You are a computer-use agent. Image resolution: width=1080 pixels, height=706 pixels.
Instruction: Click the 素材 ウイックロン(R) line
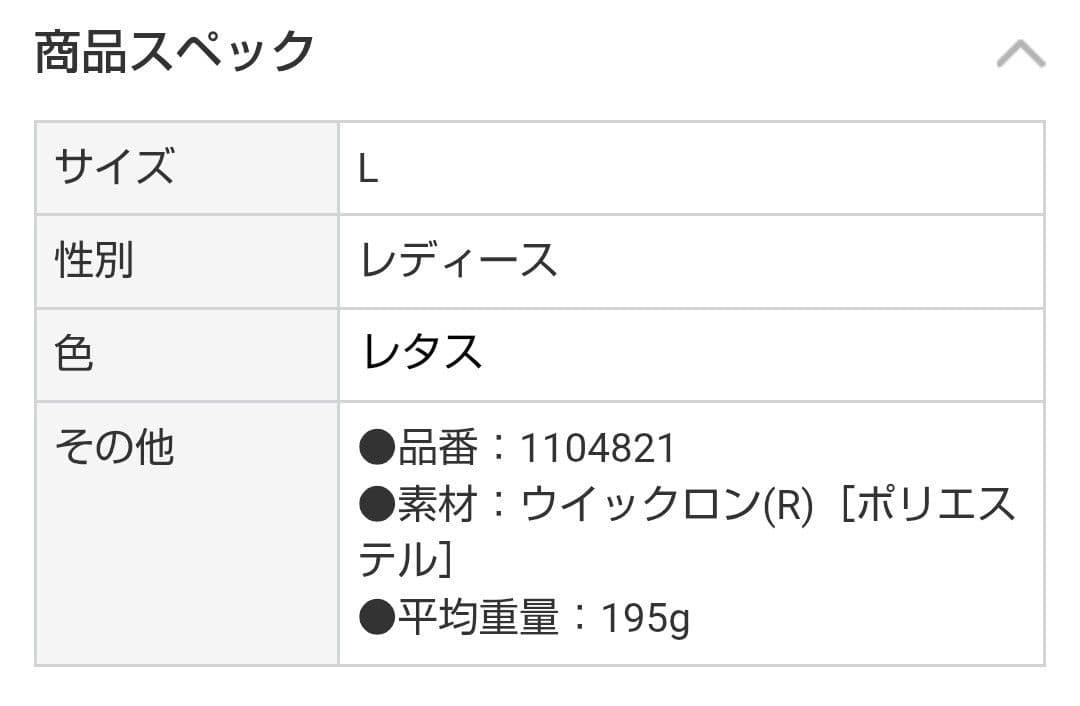pyautogui.click(x=687, y=504)
